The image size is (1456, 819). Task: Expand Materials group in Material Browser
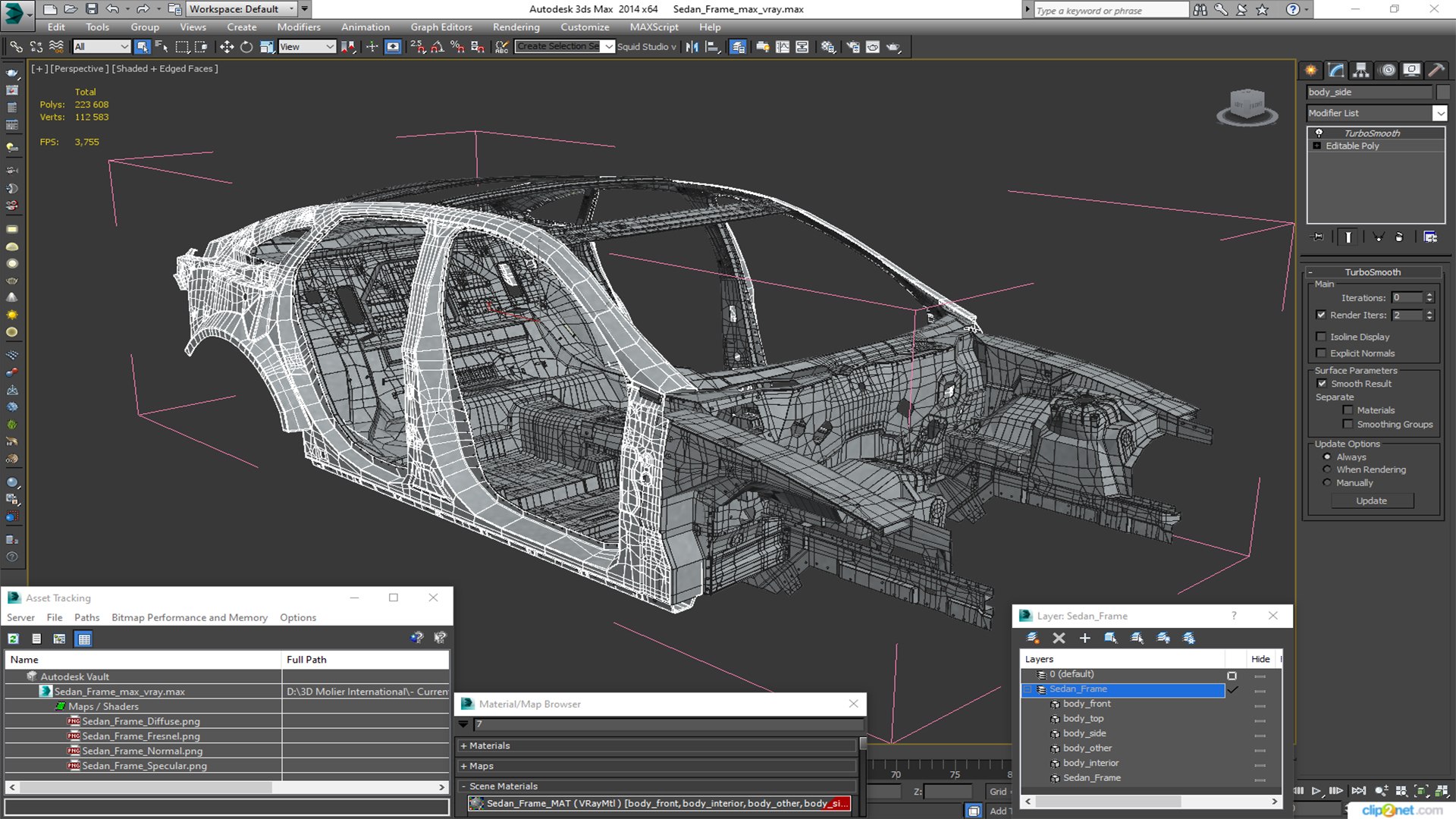[463, 746]
